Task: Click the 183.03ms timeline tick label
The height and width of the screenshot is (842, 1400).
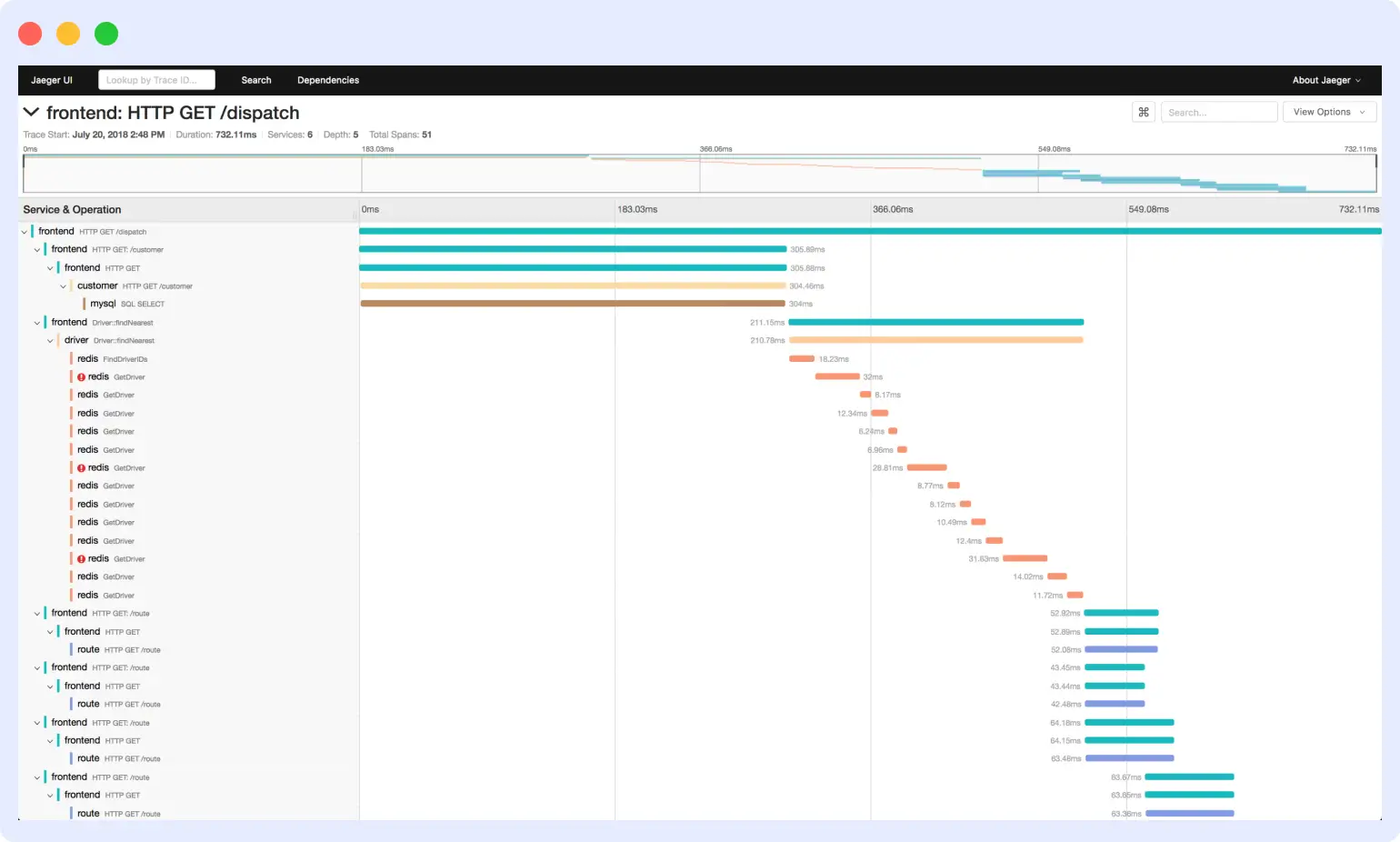Action: [637, 209]
